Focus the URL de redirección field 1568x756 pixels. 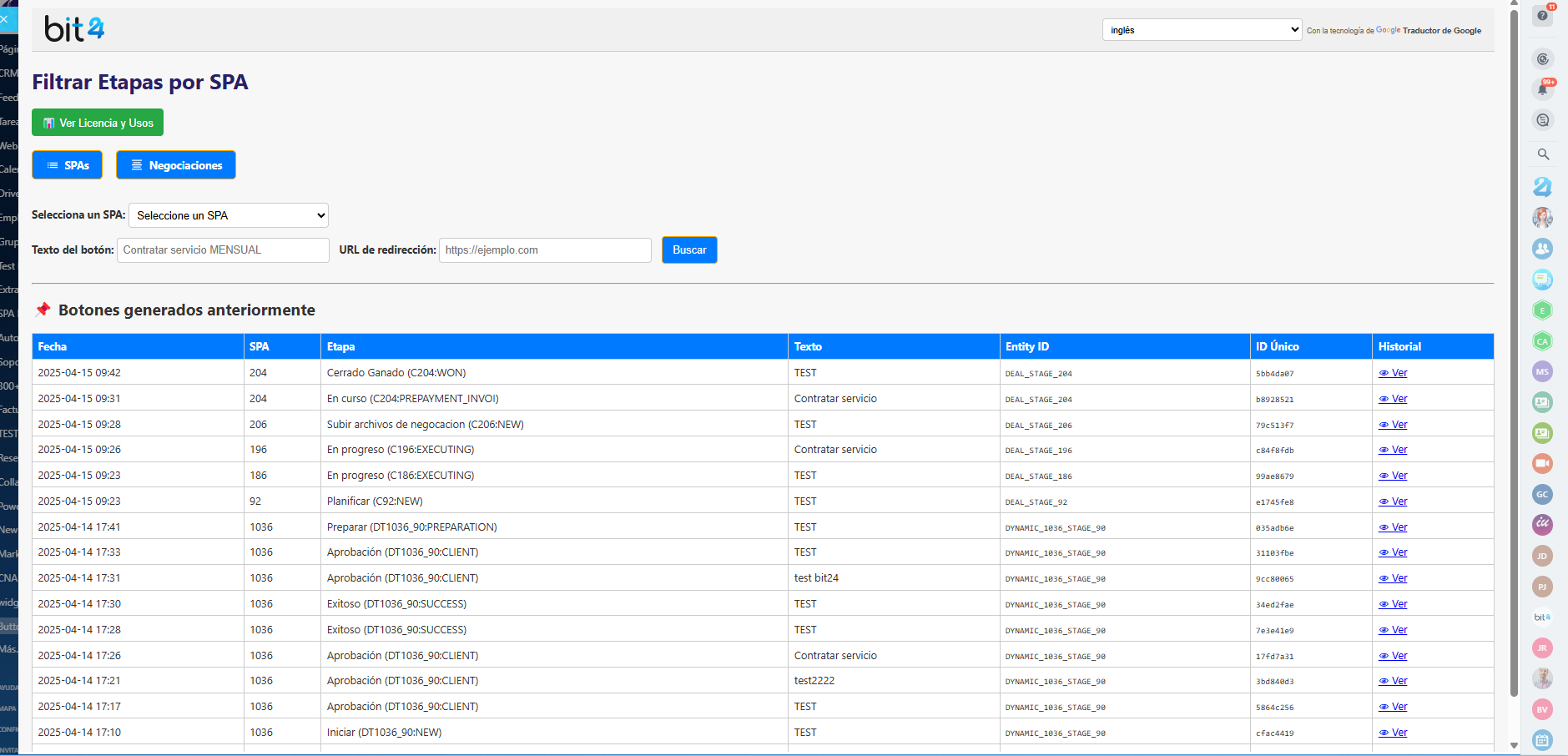(x=545, y=250)
